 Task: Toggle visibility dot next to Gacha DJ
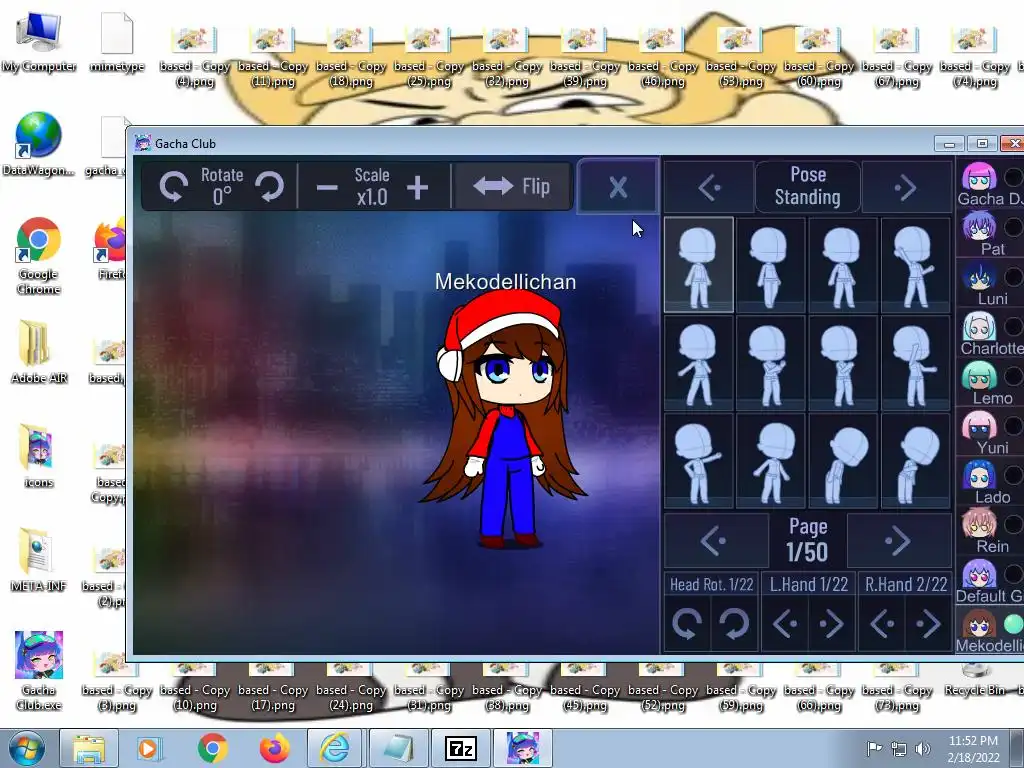(x=1014, y=177)
